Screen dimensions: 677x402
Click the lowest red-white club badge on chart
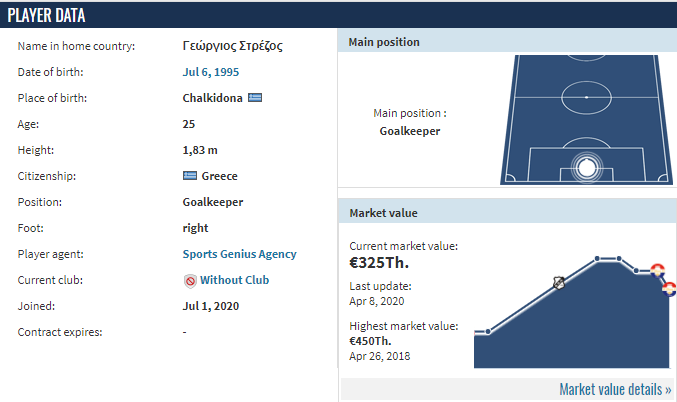click(669, 288)
